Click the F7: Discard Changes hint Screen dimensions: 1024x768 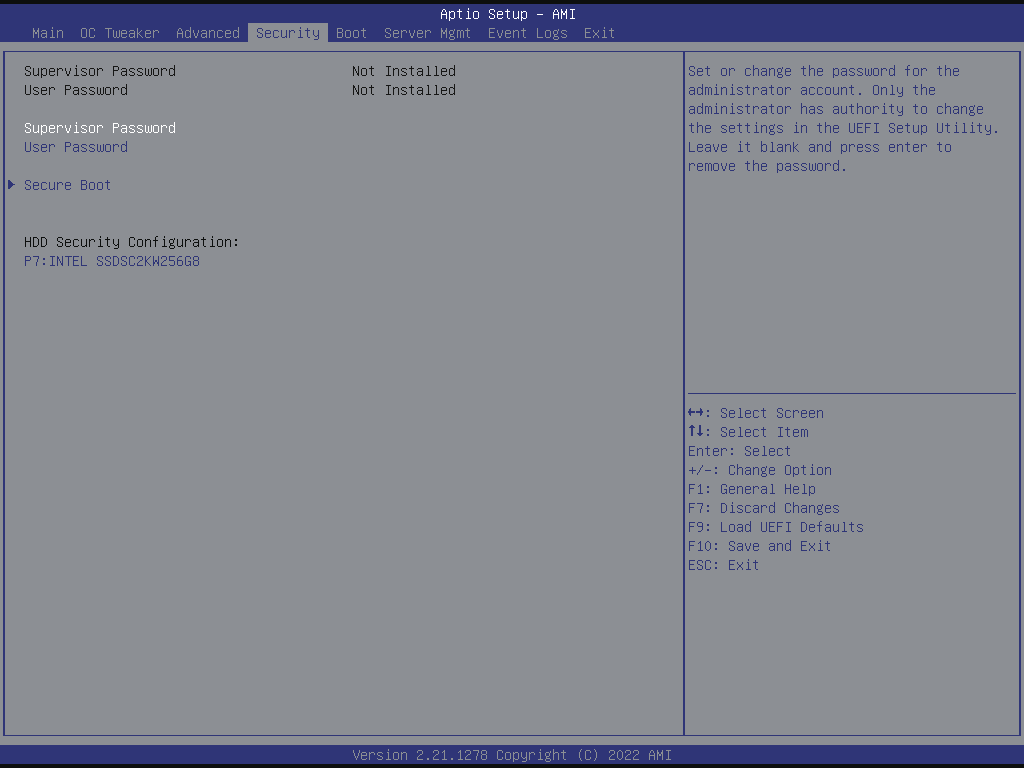point(764,508)
